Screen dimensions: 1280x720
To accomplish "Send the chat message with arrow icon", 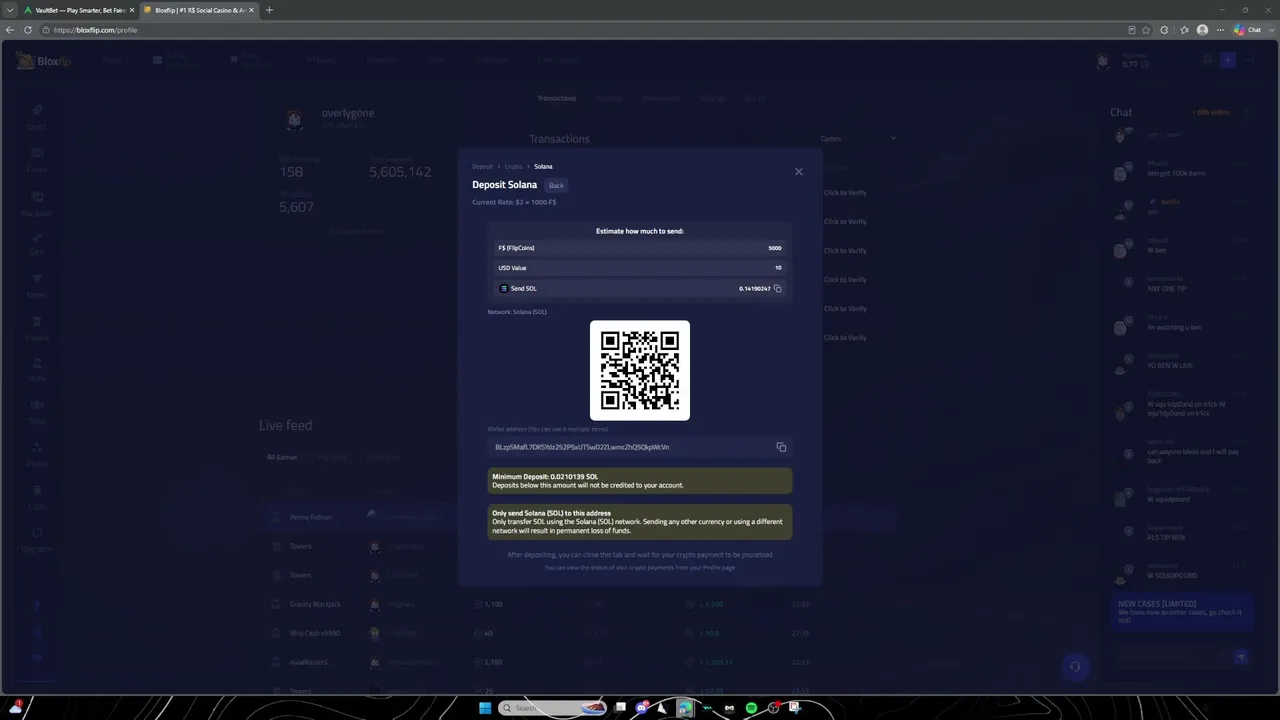I will (x=1241, y=657).
